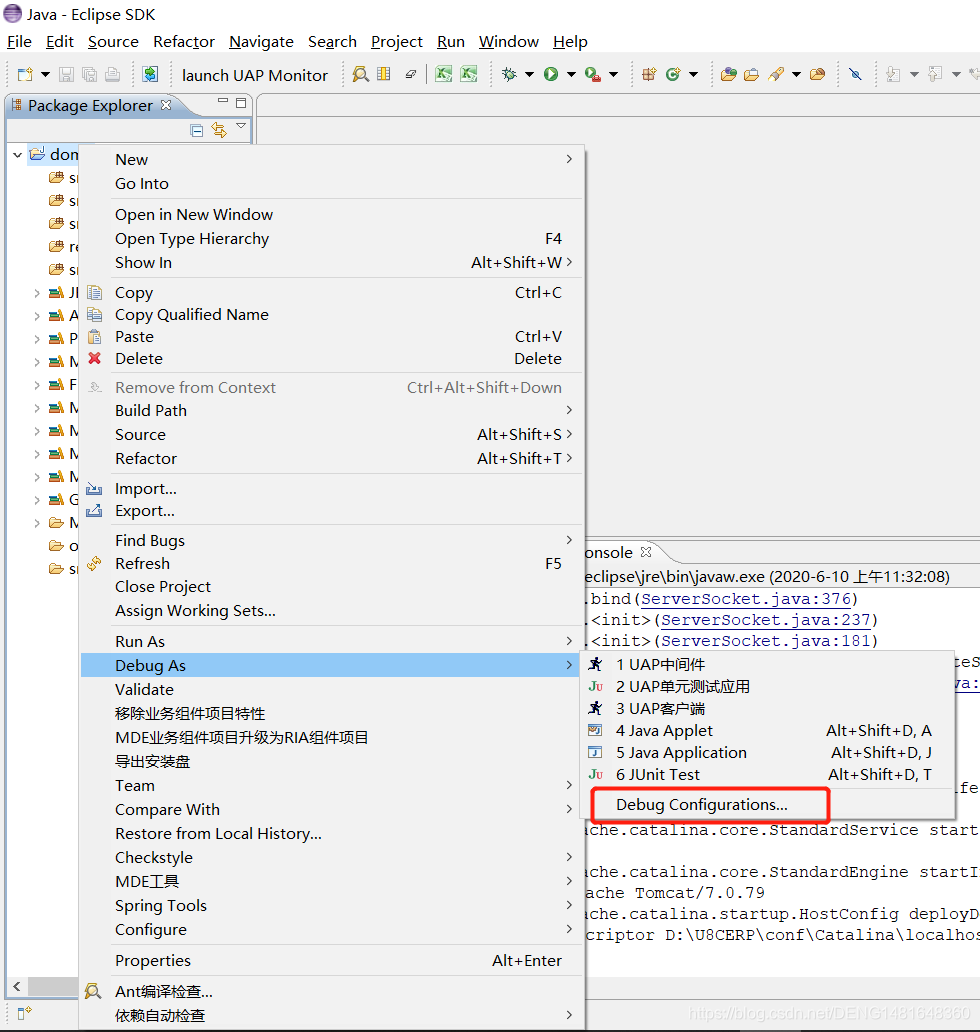Click the Import icon in context menu
Image resolution: width=980 pixels, height=1032 pixels.
pyautogui.click(x=94, y=488)
